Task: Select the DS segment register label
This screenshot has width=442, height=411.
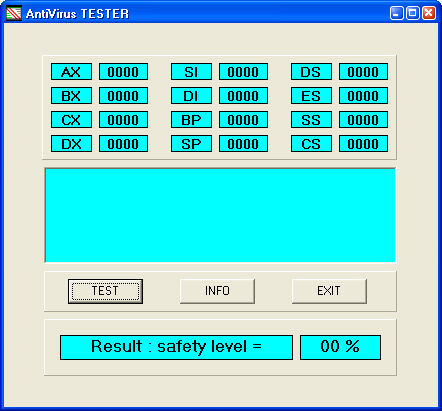Action: coord(311,72)
